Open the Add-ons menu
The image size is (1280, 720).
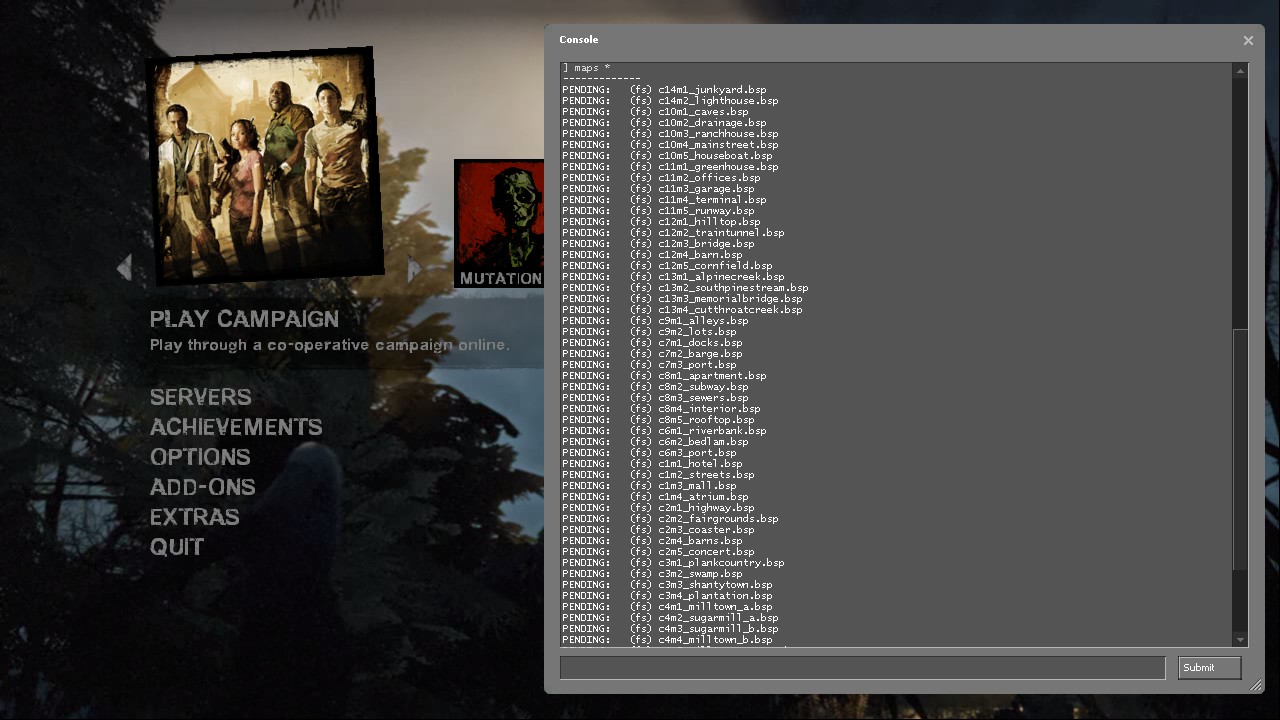[x=202, y=487]
